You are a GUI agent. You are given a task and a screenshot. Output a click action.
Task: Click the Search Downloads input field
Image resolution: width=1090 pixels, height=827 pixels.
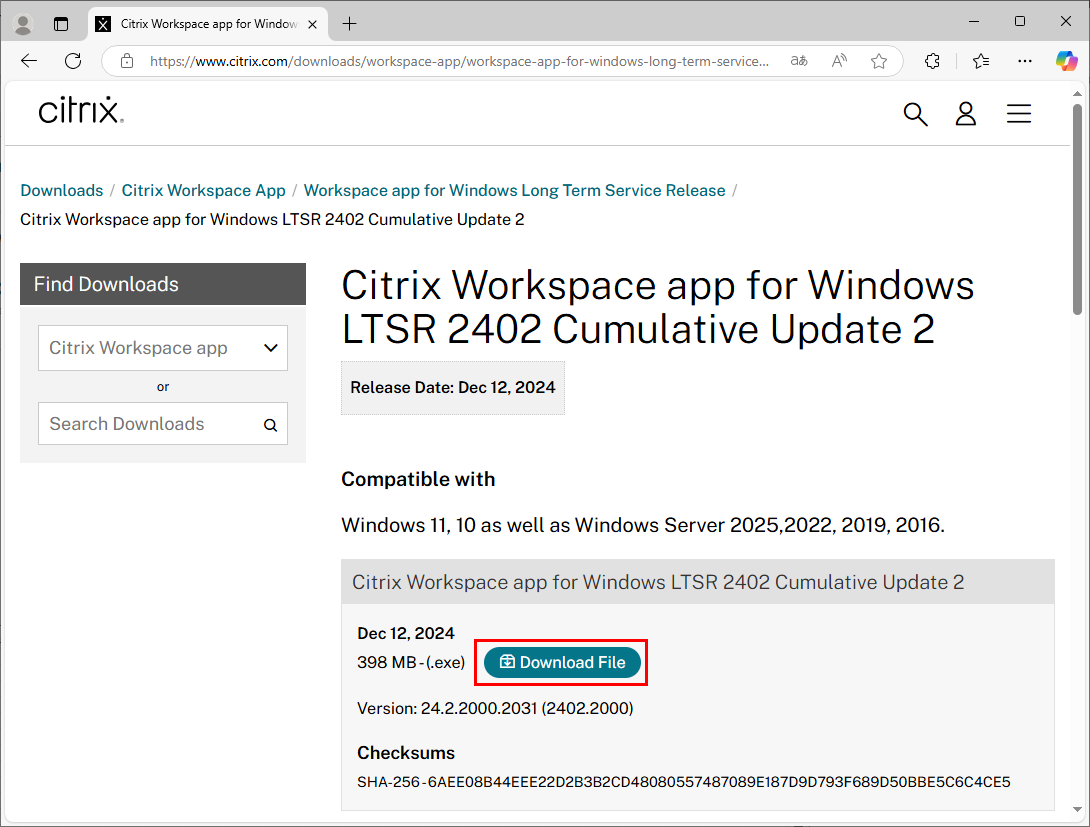[150, 424]
